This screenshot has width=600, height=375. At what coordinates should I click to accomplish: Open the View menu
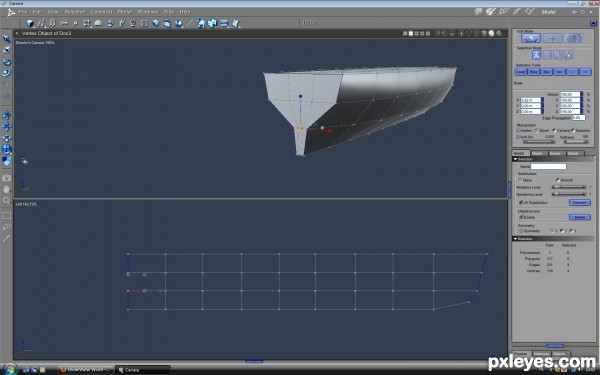coord(53,12)
